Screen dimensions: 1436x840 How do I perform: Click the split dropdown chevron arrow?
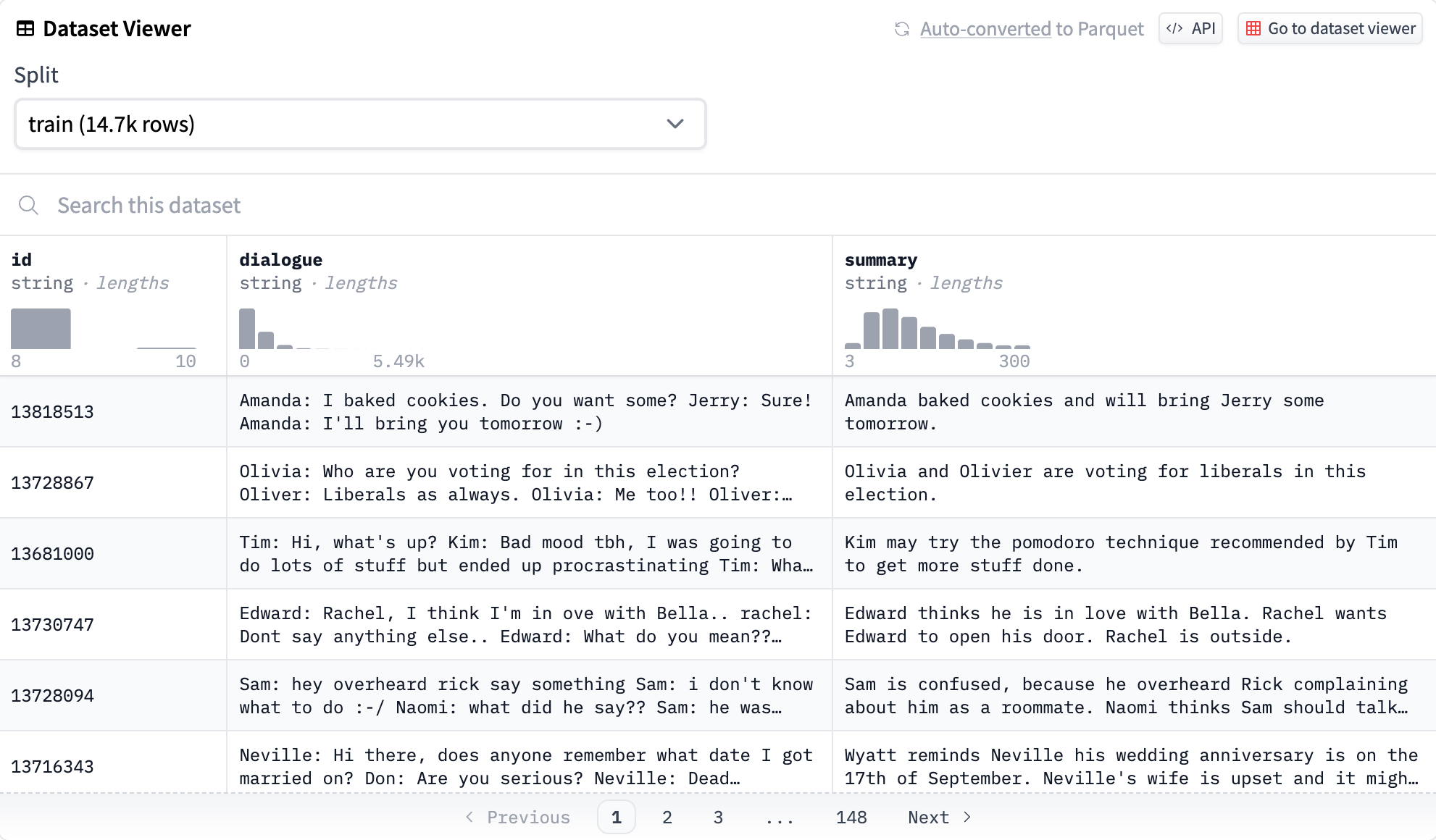(675, 125)
